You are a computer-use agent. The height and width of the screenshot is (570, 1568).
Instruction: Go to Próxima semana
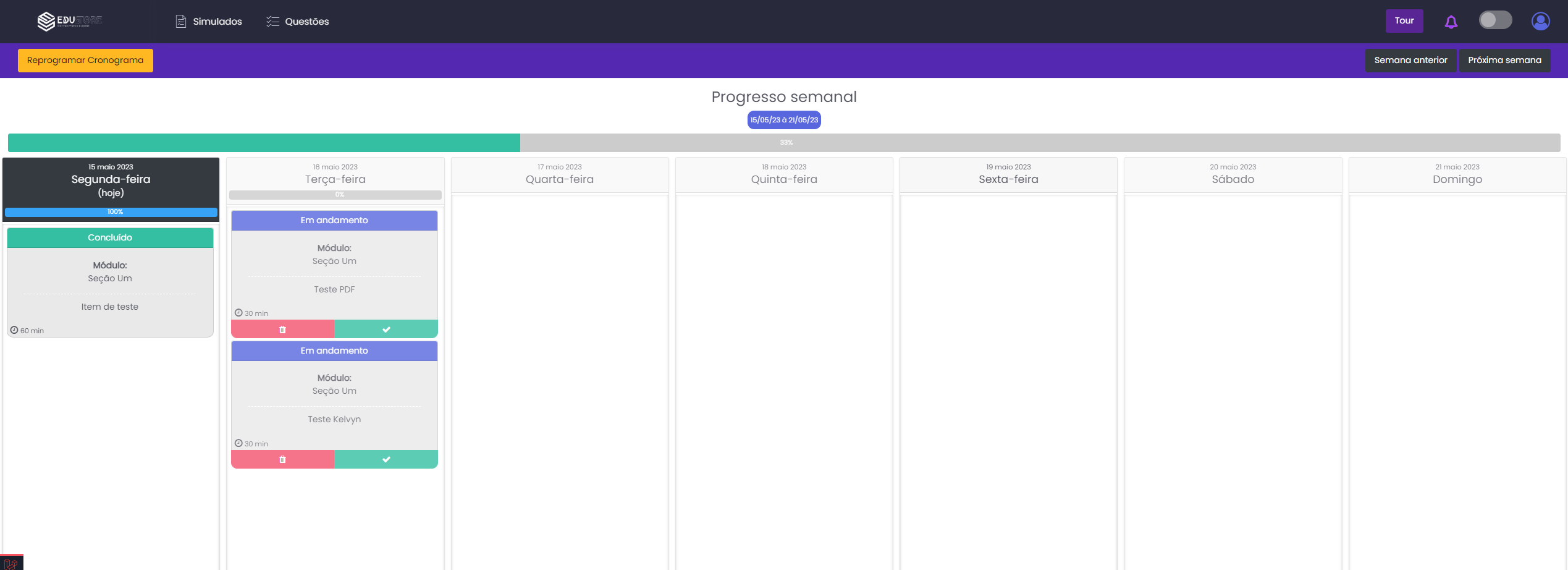pos(1504,61)
